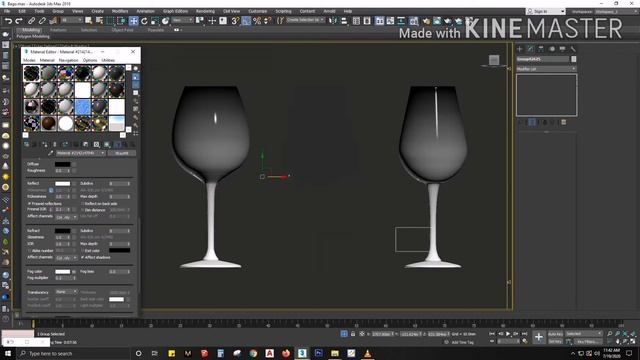
Task: Open Photoshop from the Windows taskbar
Action: pos(318,353)
